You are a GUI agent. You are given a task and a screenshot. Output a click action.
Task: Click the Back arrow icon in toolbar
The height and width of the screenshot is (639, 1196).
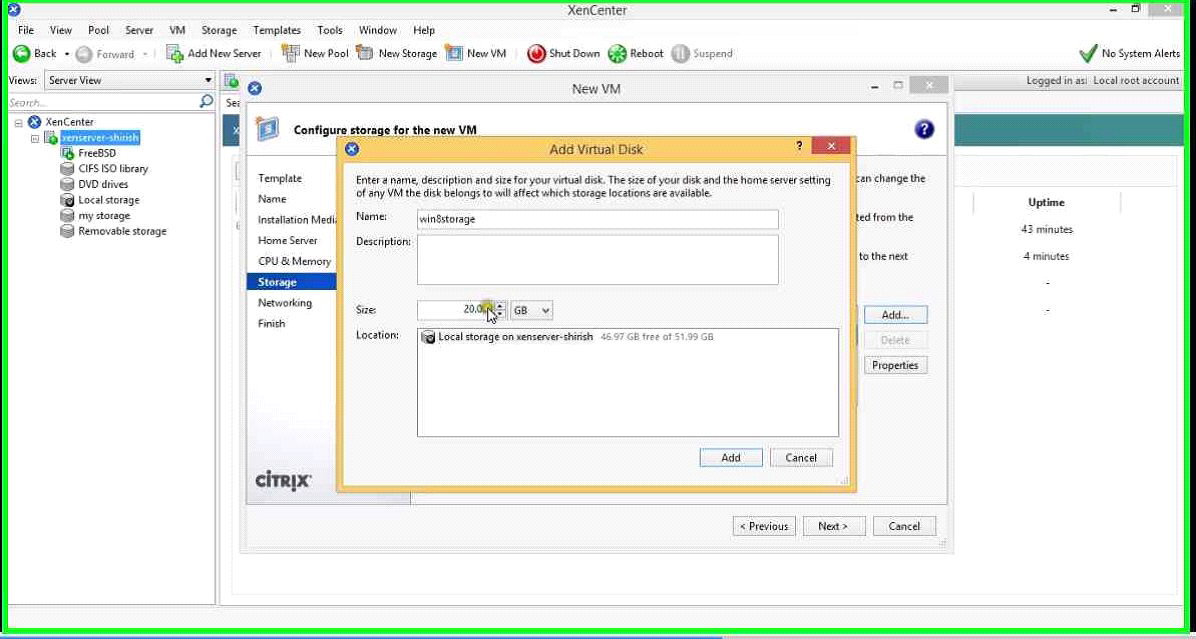(21, 53)
